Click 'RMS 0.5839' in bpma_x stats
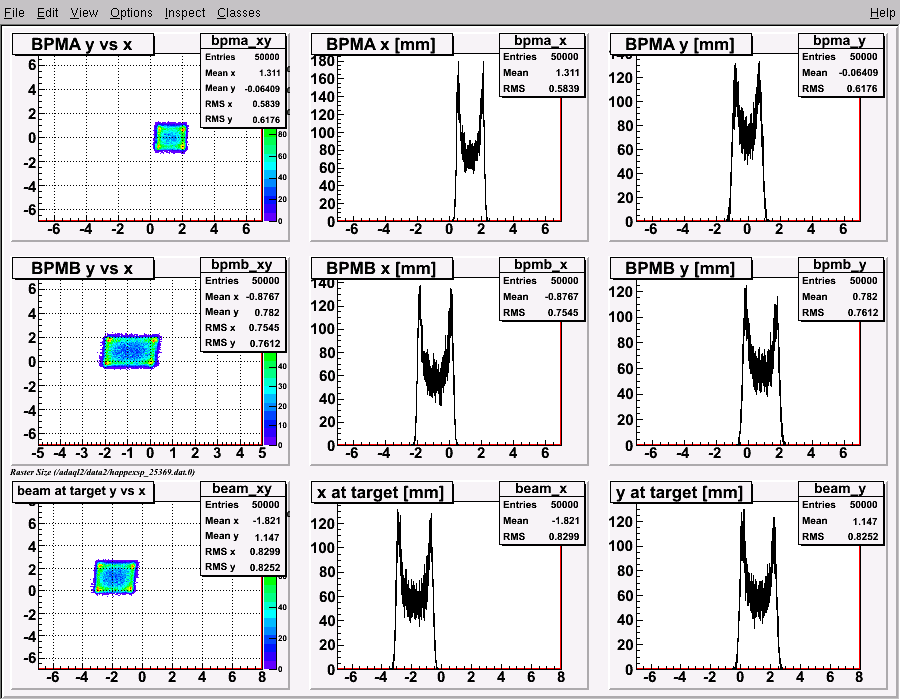This screenshot has width=900, height=700. point(541,88)
